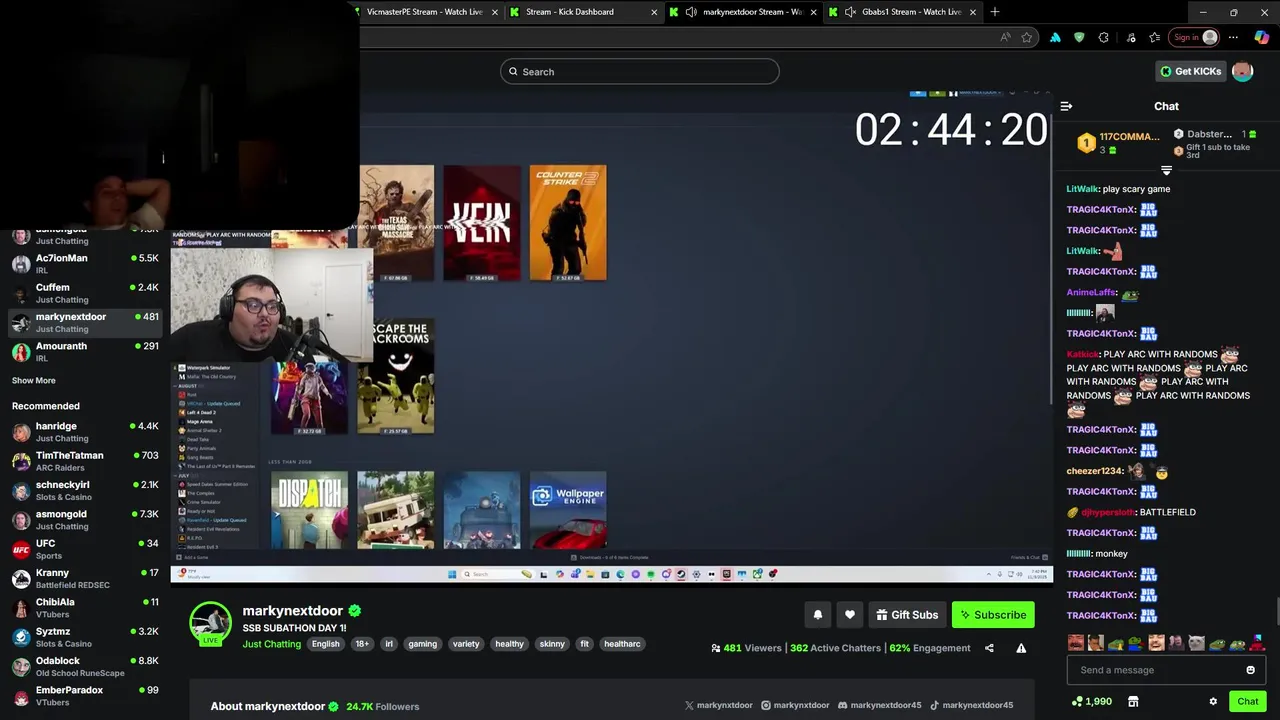Screen dimensions: 1280x720
Task: Open the markynextdoor45 TikTok link
Action: pyautogui.click(x=971, y=705)
